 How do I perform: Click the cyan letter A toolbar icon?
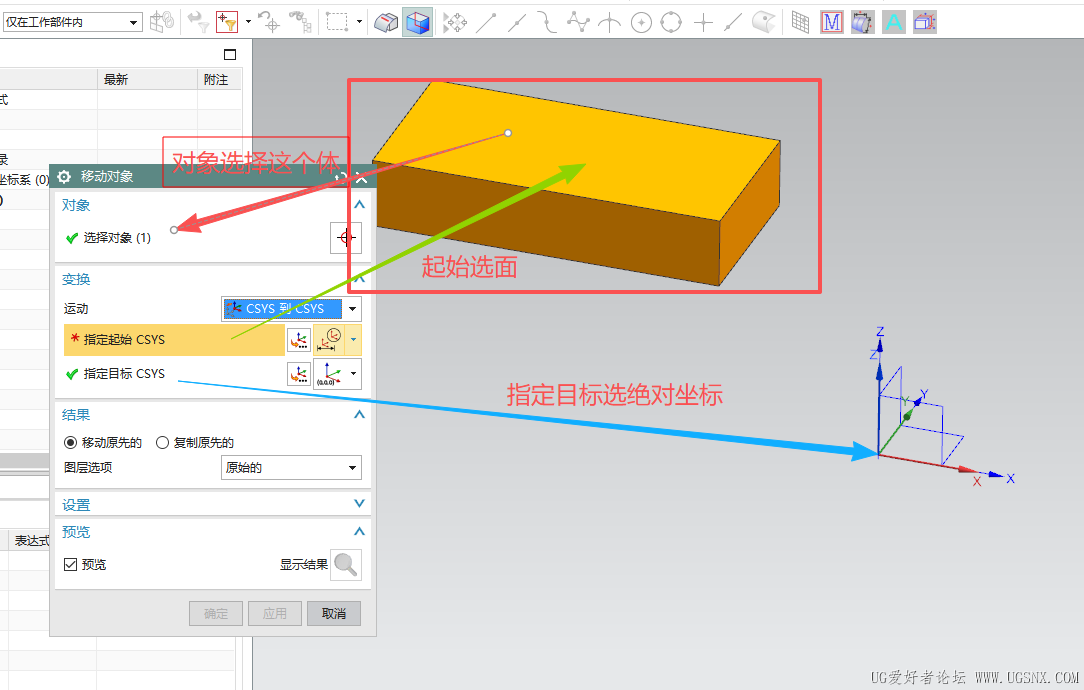click(894, 22)
